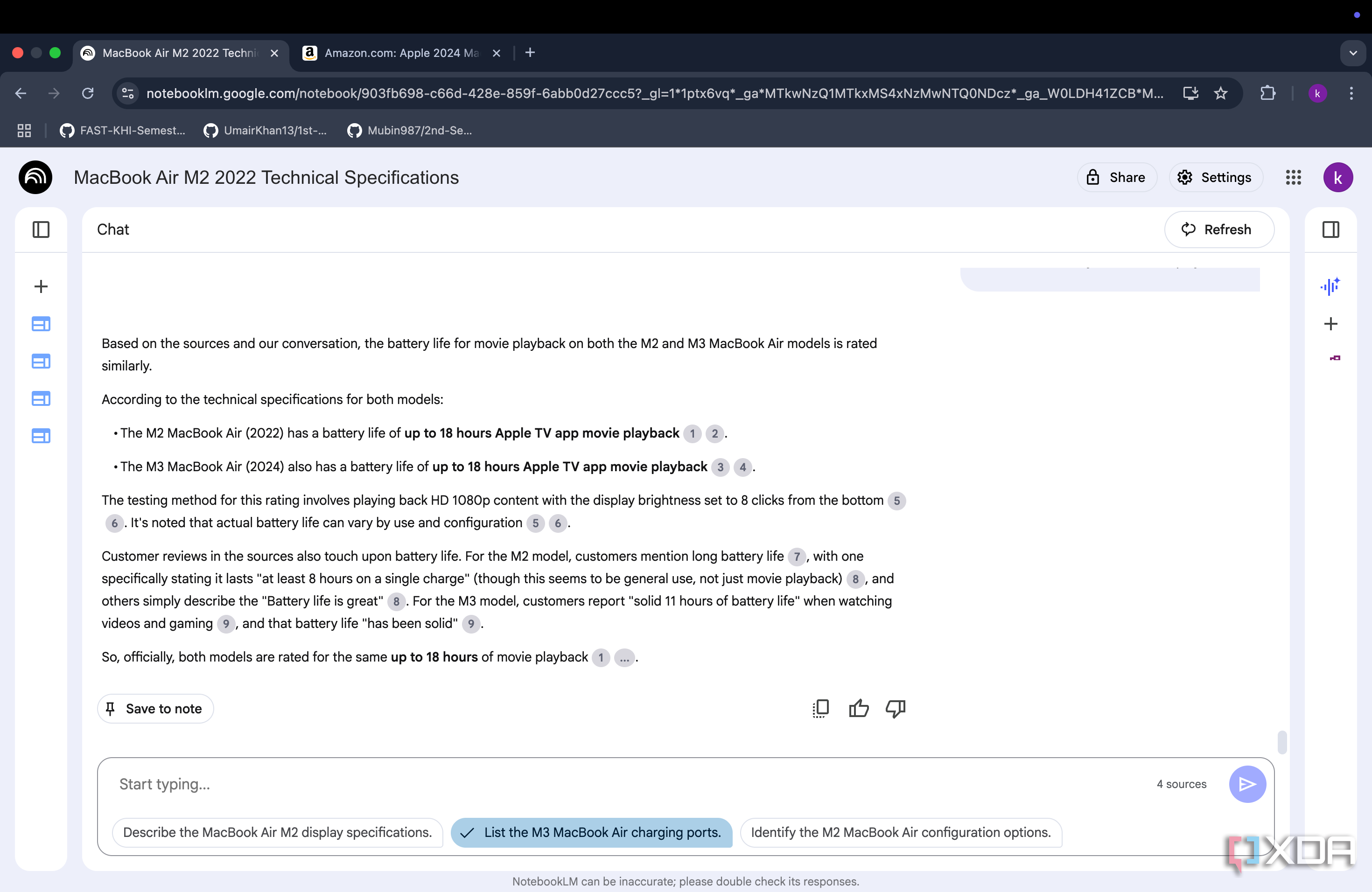
Task: Open the Google apps grid
Action: 1293,177
